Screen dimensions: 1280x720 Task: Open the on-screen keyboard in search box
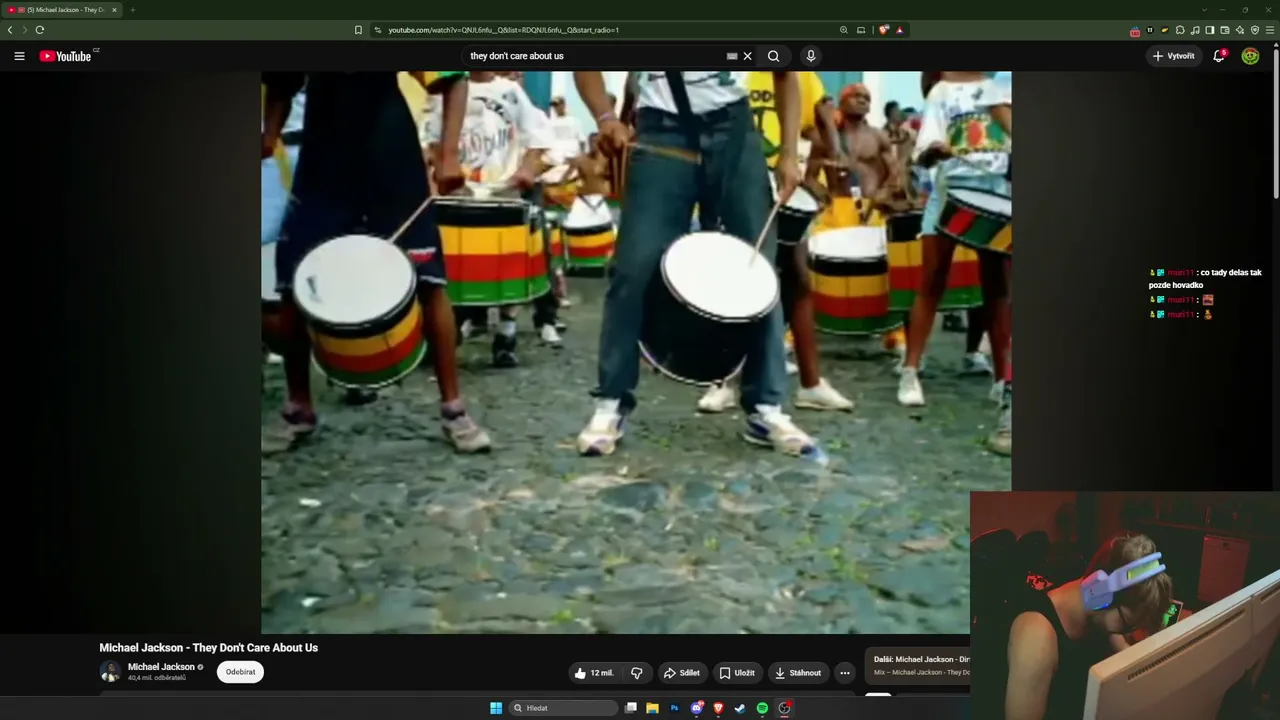732,56
